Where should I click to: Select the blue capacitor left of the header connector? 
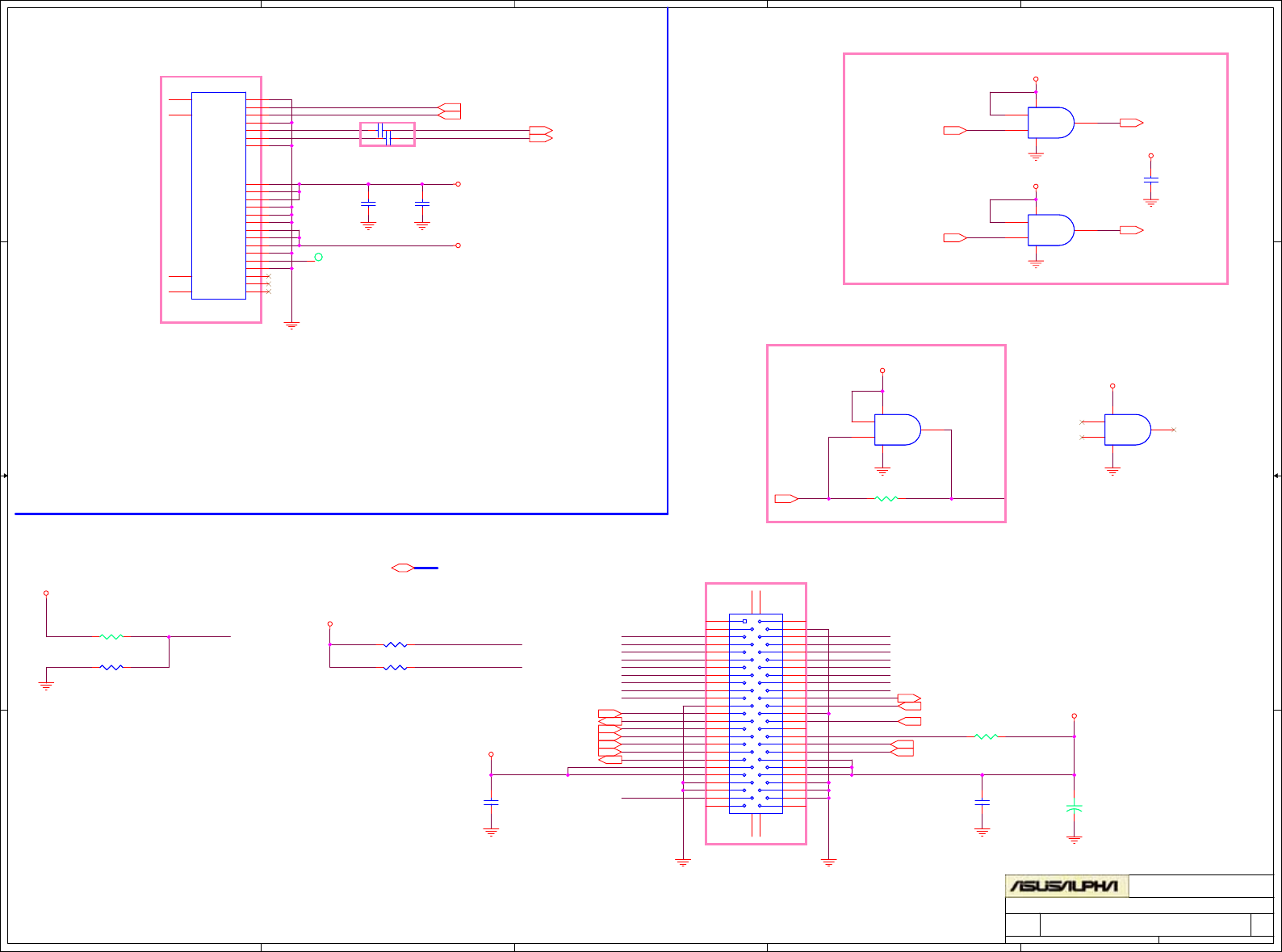coord(491,803)
